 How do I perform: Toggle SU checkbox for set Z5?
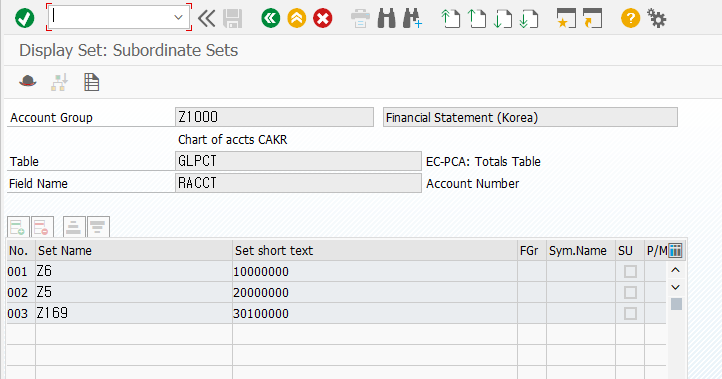[630, 292]
